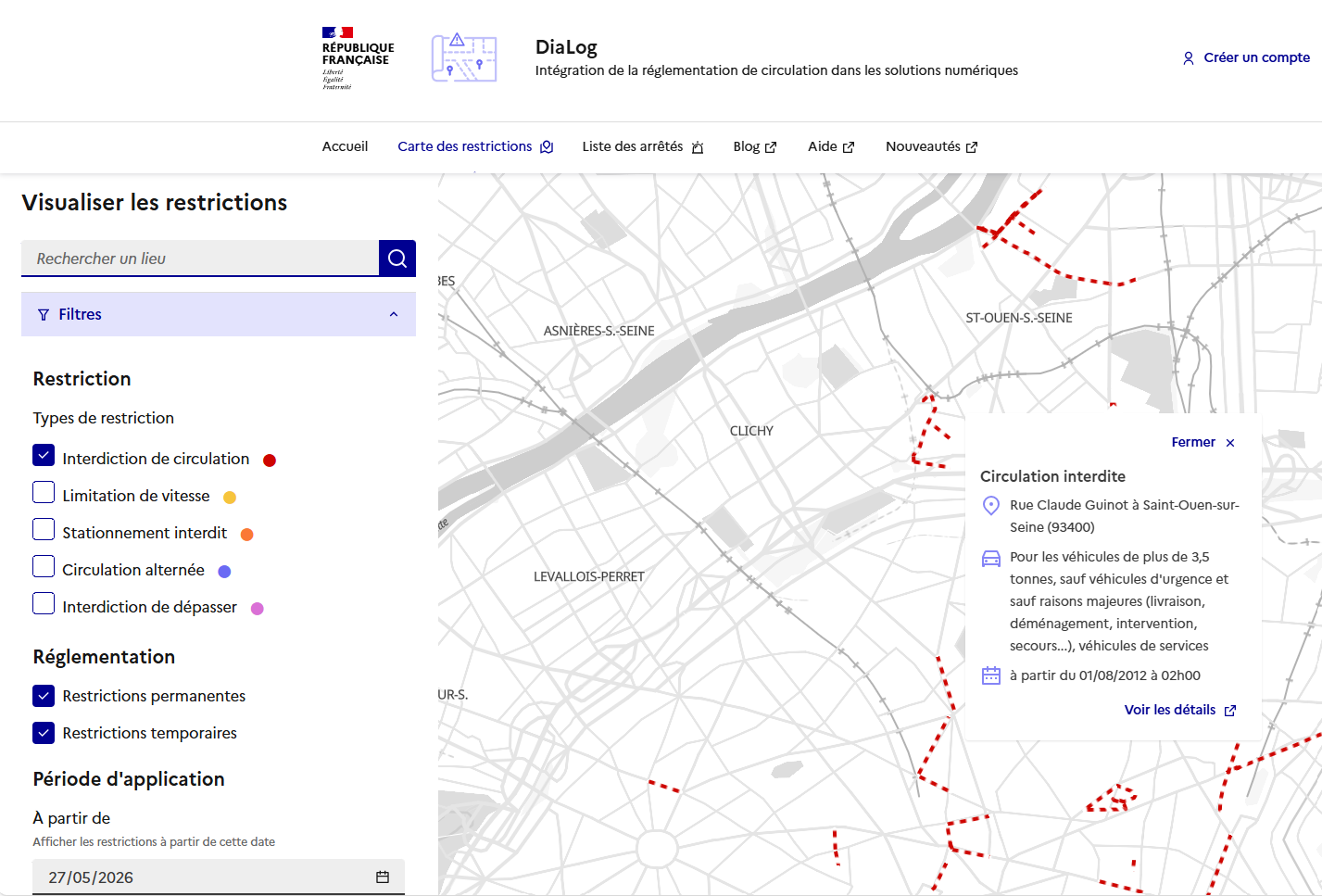Open the Accueil menu item
Screen dimensions: 1322x896
click(x=345, y=146)
